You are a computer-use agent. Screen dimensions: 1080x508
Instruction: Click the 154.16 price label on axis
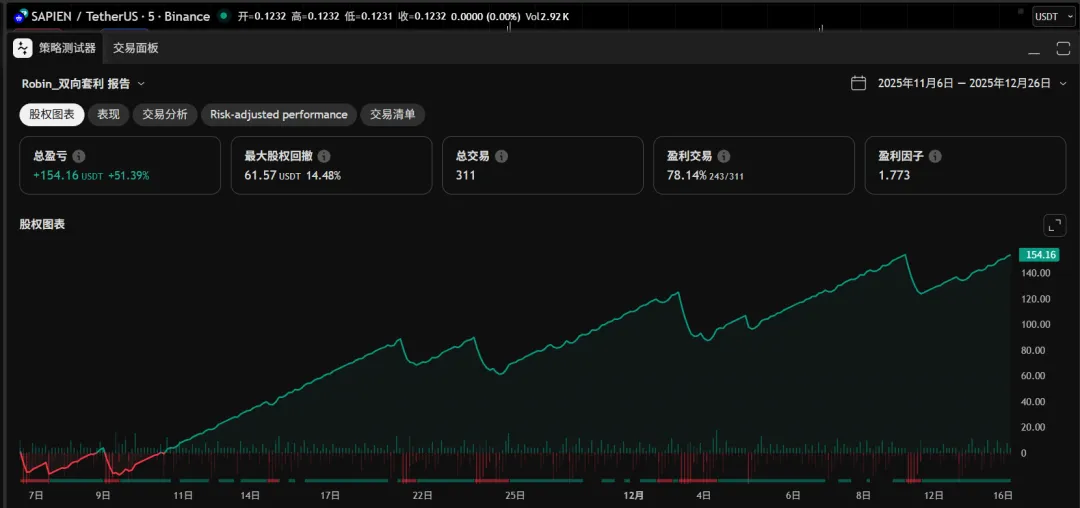(x=1042, y=255)
